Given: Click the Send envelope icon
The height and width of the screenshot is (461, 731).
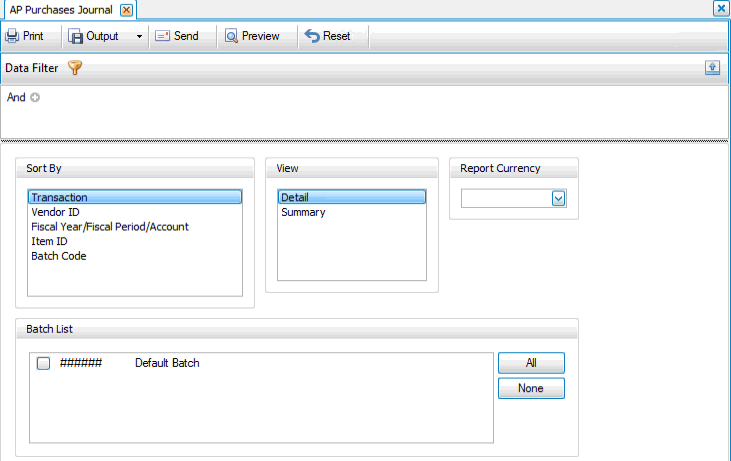Looking at the screenshot, I should 162,36.
